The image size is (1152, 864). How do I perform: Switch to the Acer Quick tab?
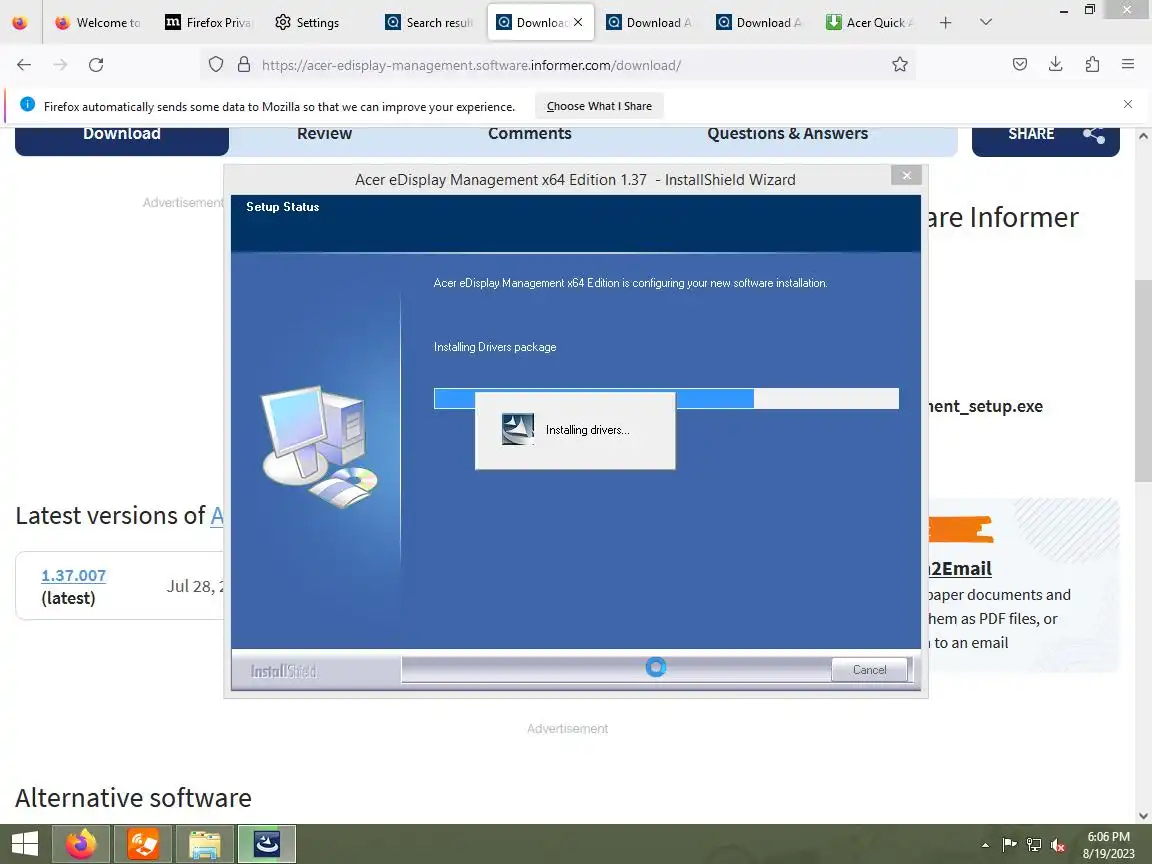tap(870, 23)
